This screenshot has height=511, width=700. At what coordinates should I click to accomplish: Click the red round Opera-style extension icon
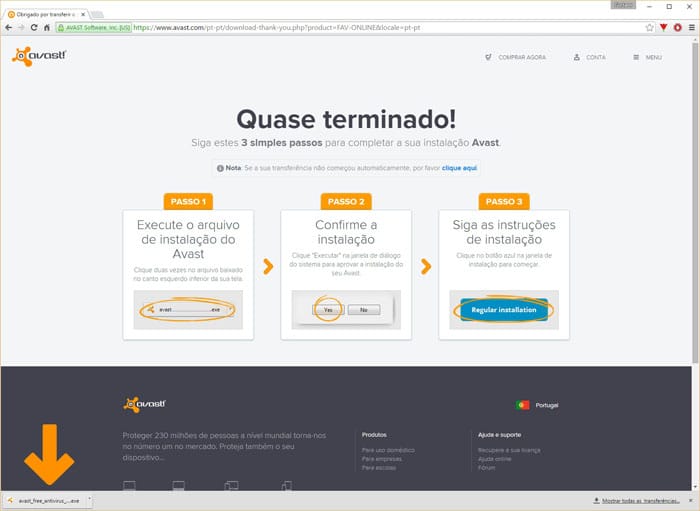tap(677, 28)
